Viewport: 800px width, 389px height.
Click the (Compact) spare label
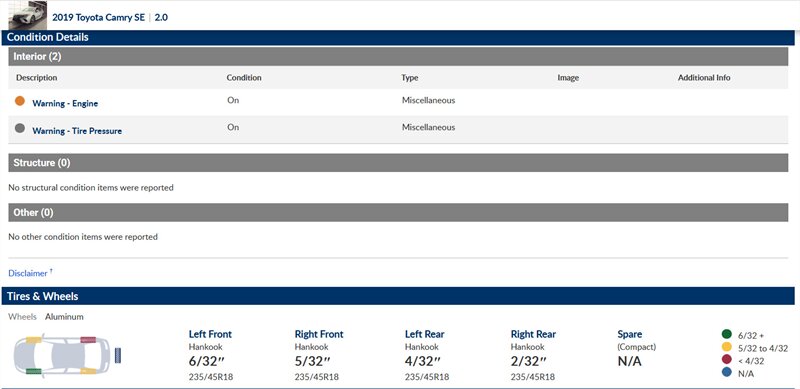click(x=636, y=347)
